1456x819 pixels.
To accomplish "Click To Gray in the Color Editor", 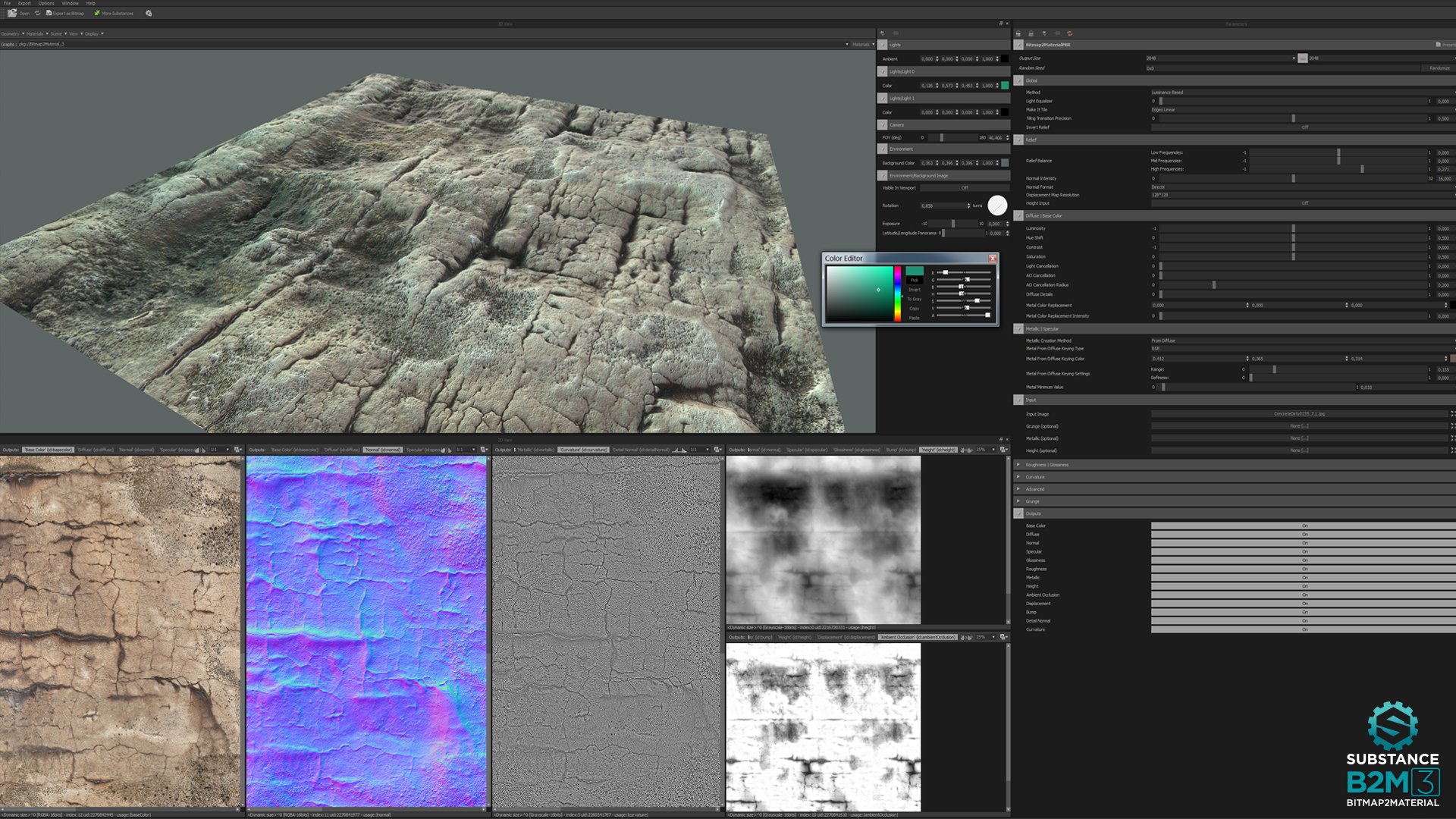I will (x=913, y=299).
